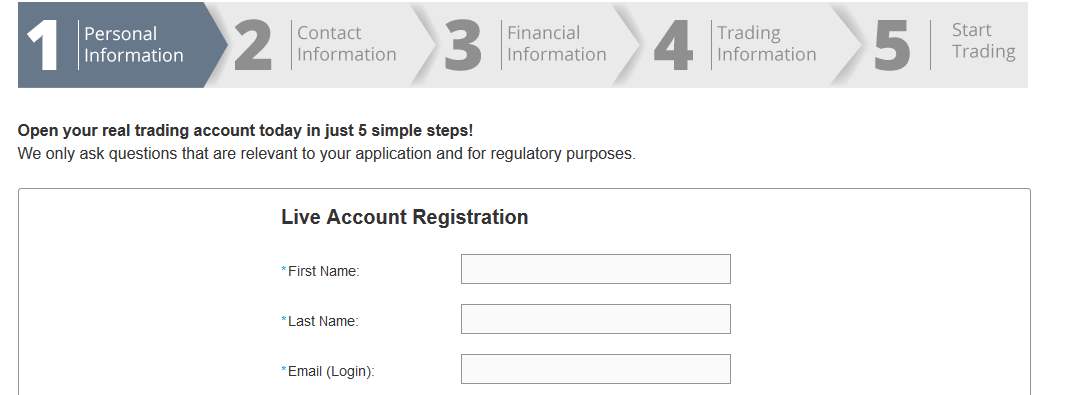This screenshot has width=1075, height=395.
Task: Click inside the Email (Login) field
Action: [596, 369]
